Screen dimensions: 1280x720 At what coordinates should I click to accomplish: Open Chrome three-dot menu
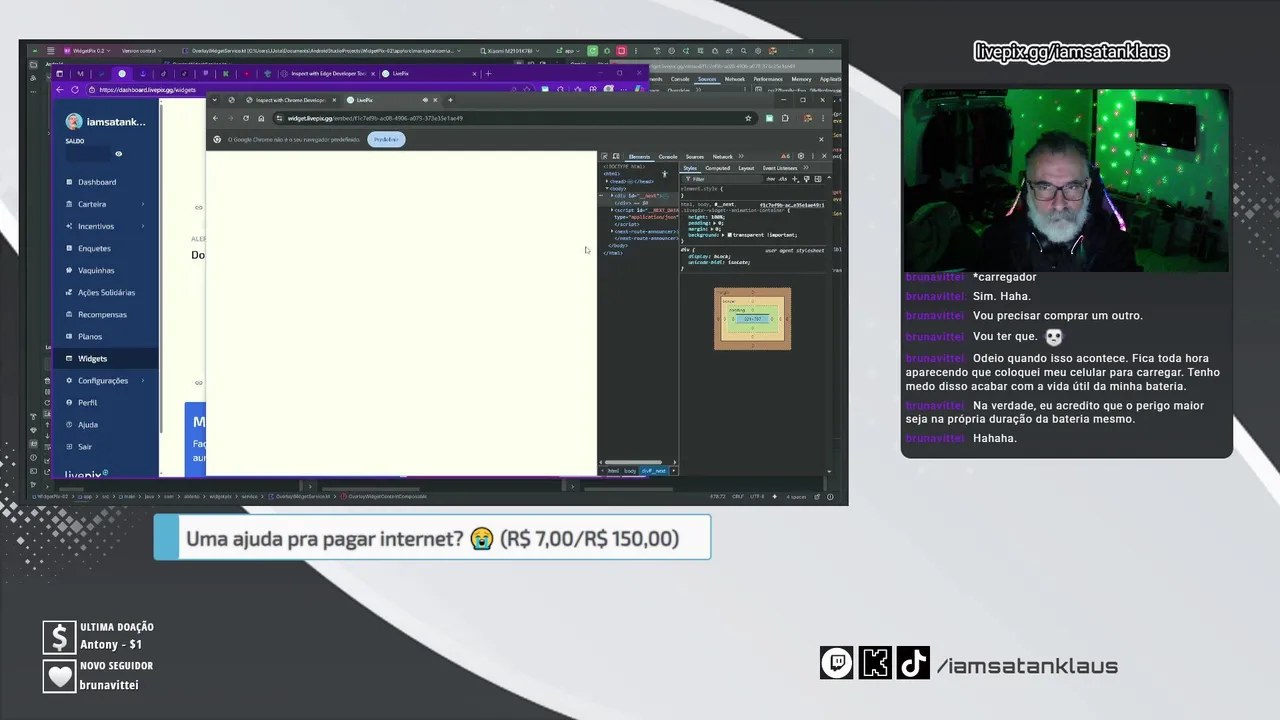point(823,118)
